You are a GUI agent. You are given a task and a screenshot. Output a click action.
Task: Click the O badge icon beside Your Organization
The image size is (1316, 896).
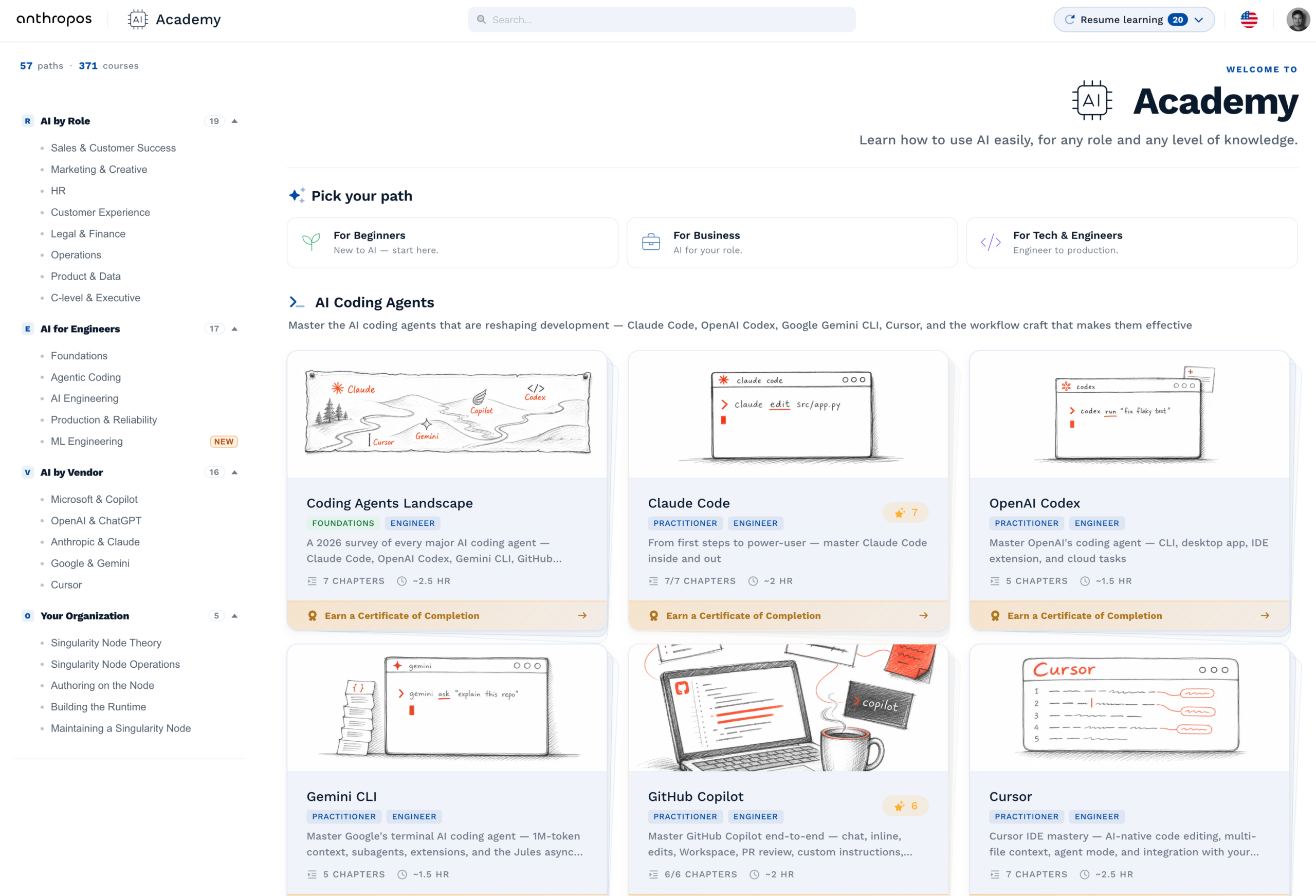(x=27, y=616)
